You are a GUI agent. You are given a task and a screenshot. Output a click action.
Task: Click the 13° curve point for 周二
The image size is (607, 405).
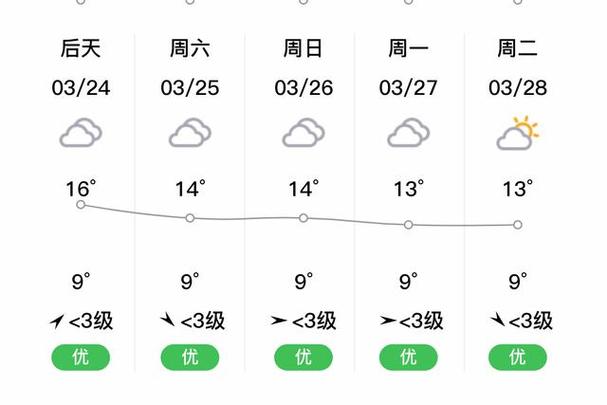pyautogui.click(x=518, y=225)
